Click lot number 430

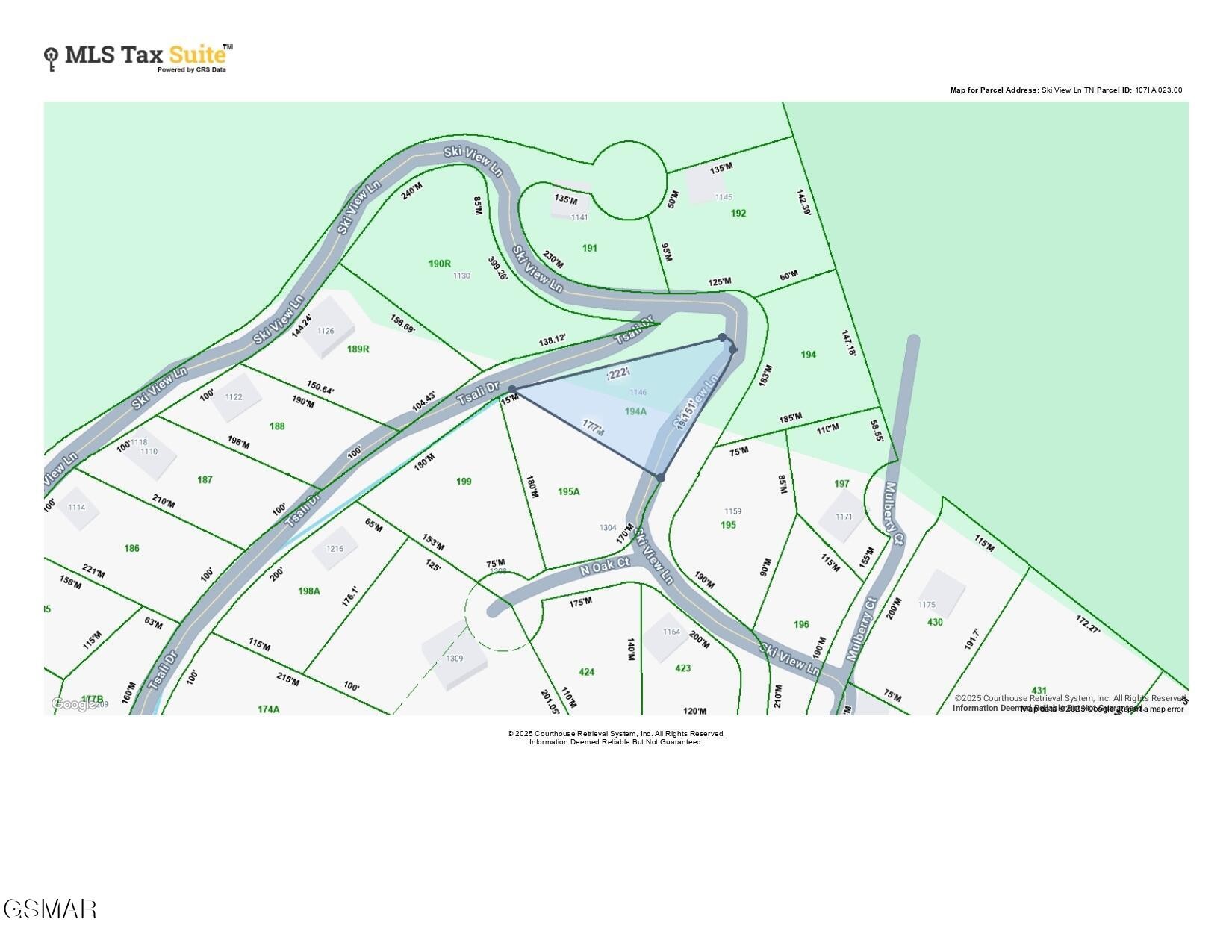(935, 623)
